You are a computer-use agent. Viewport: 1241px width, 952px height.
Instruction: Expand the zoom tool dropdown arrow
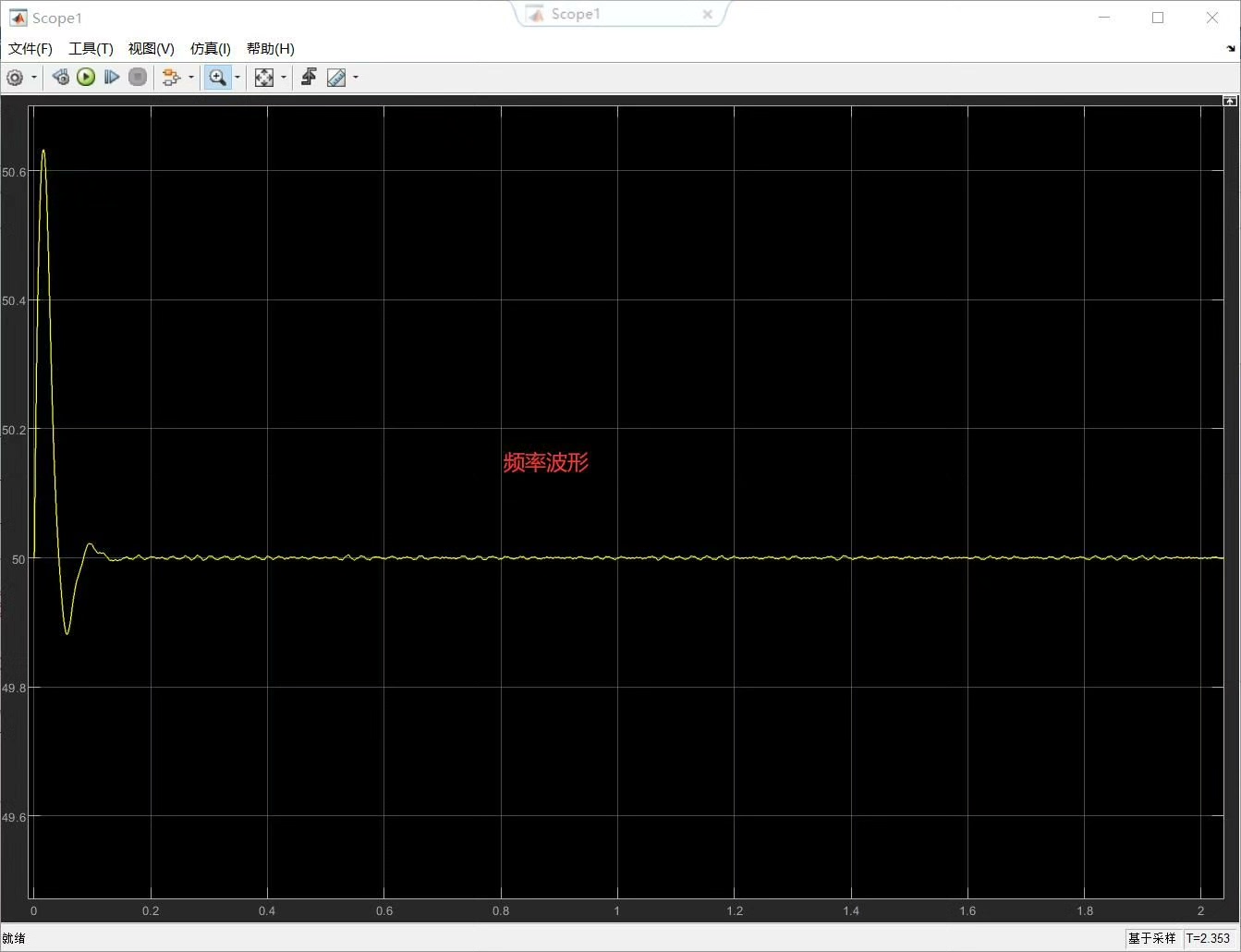pos(237,78)
